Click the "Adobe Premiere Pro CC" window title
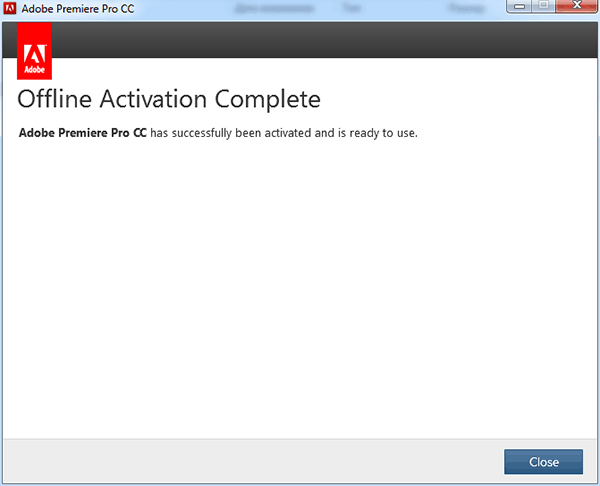The image size is (600, 486). point(78,9)
